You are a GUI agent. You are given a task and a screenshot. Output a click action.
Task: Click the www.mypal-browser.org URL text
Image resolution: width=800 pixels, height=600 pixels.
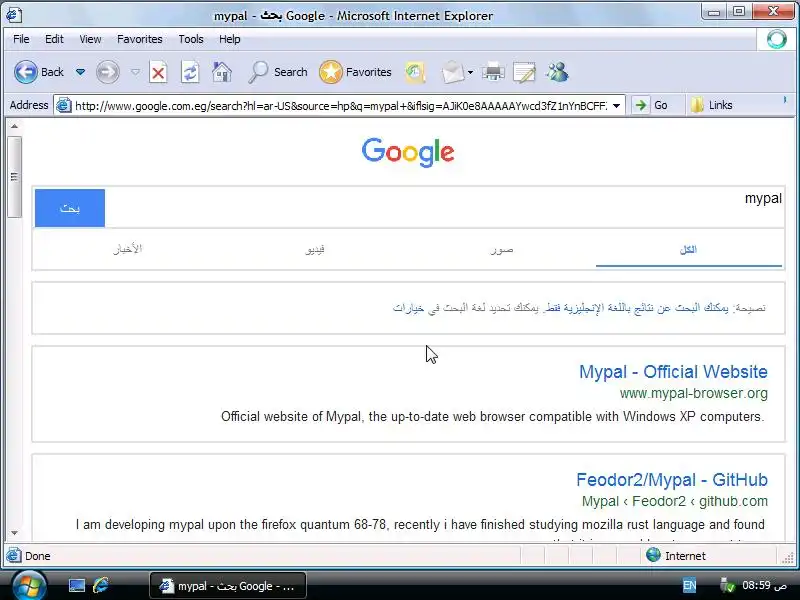693,393
